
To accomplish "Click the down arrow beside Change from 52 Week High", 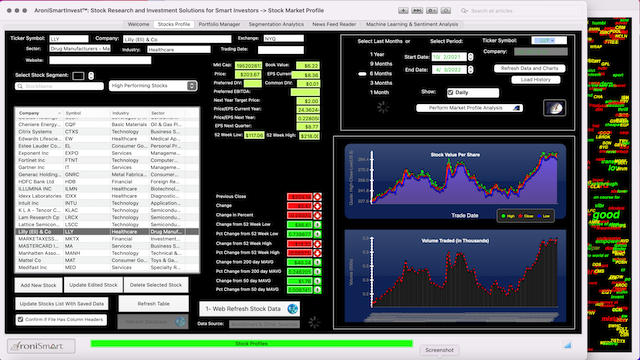I will pos(317,244).
